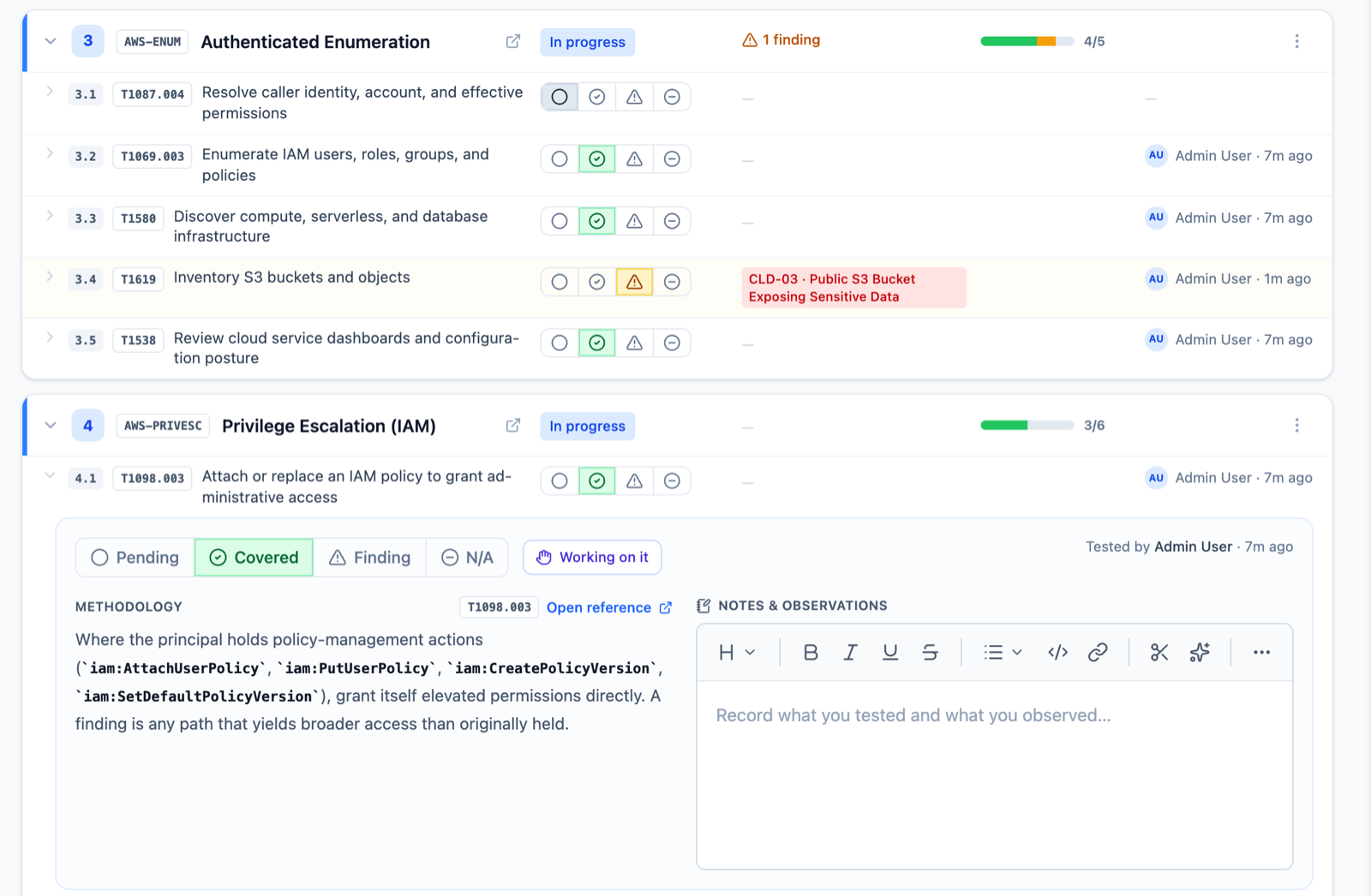Viewport: 1371px width, 896px height.
Task: Open more editor options ellipsis
Action: pos(1261,653)
